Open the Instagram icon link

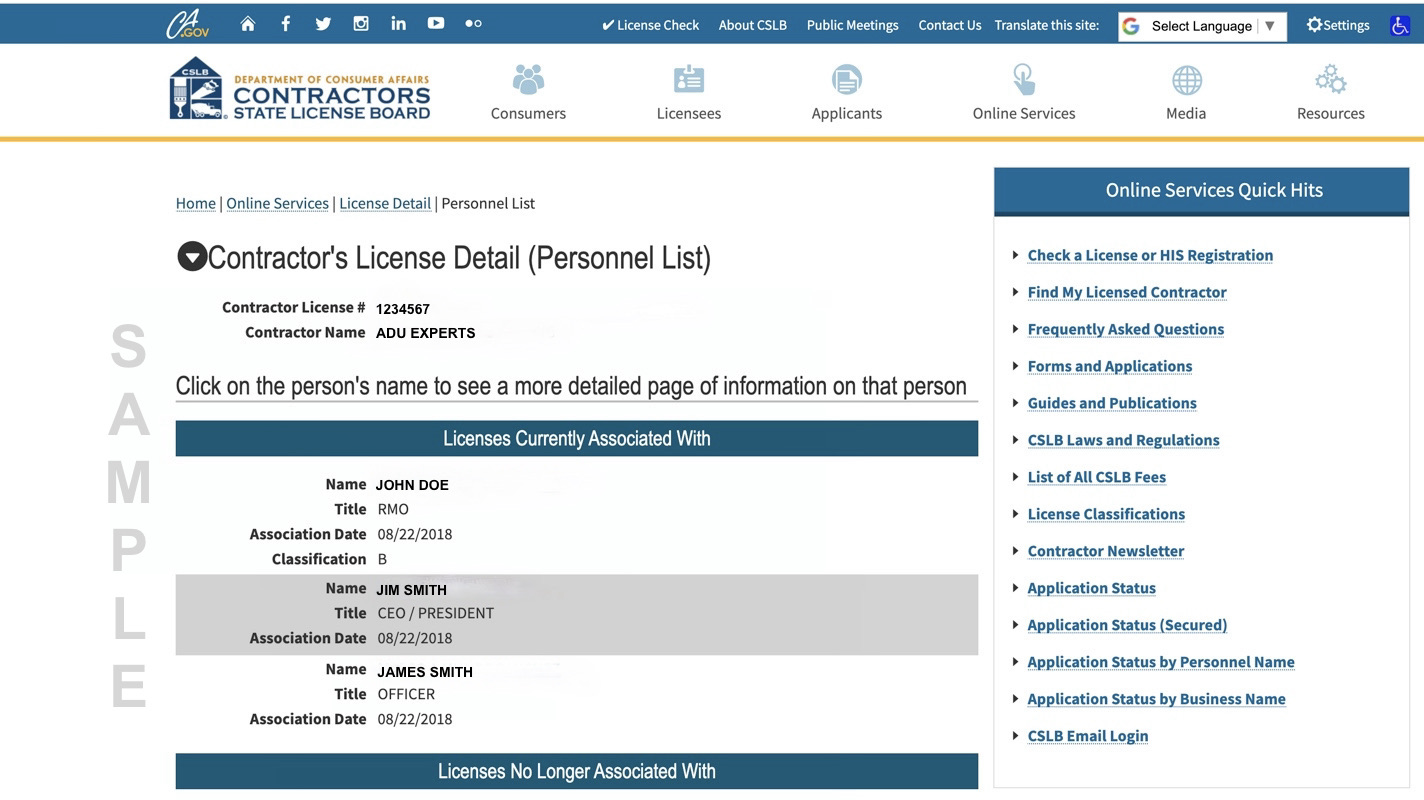coord(361,23)
